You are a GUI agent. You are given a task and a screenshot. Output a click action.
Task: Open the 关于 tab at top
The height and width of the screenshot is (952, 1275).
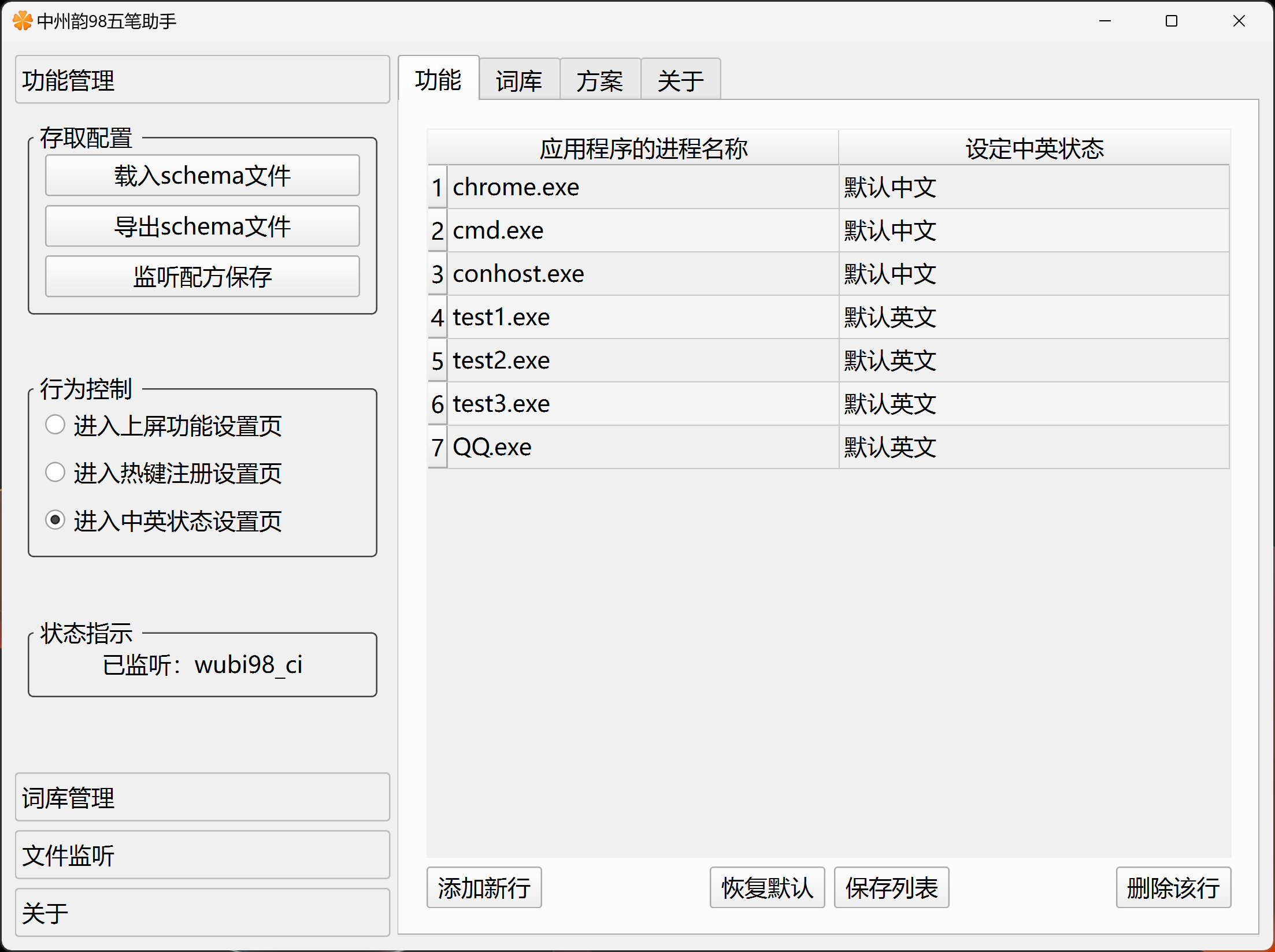pos(680,80)
